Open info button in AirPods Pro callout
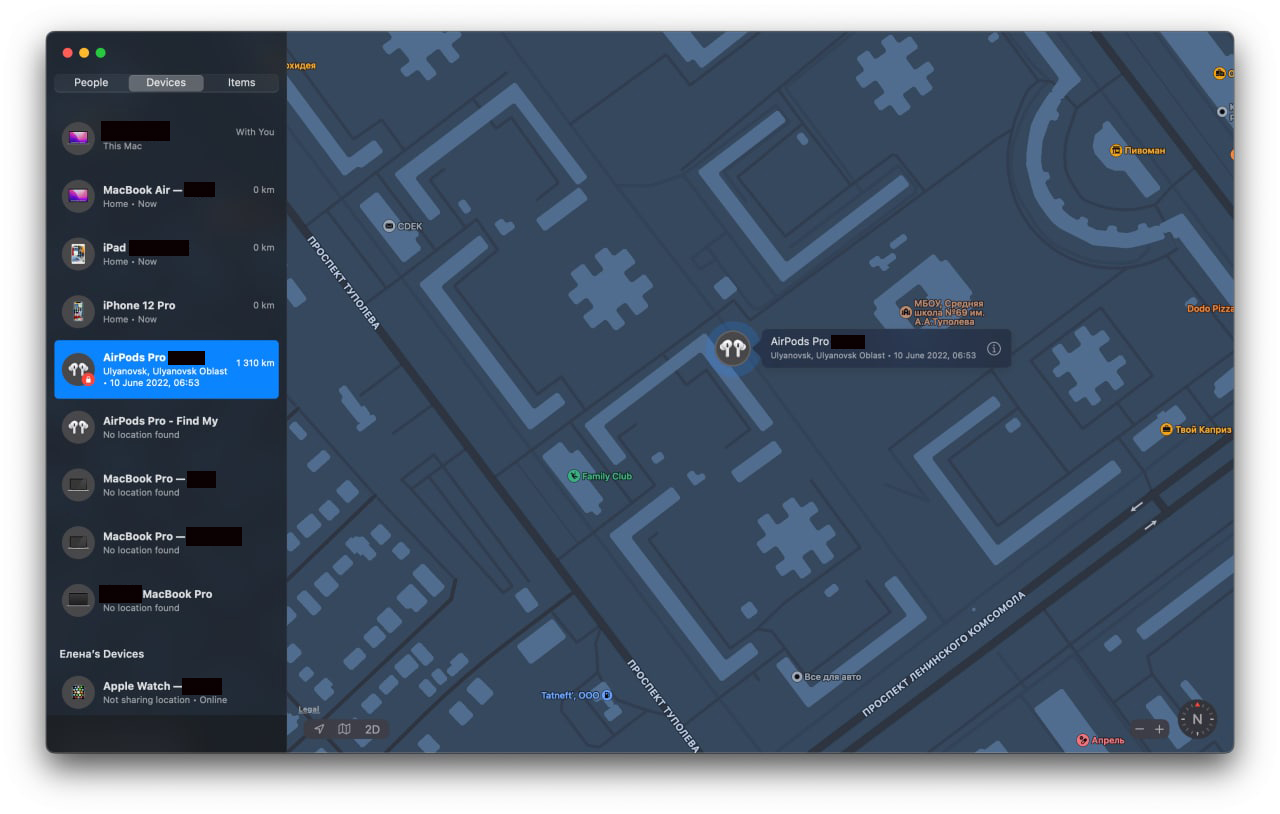This screenshot has width=1280, height=814. [993, 348]
